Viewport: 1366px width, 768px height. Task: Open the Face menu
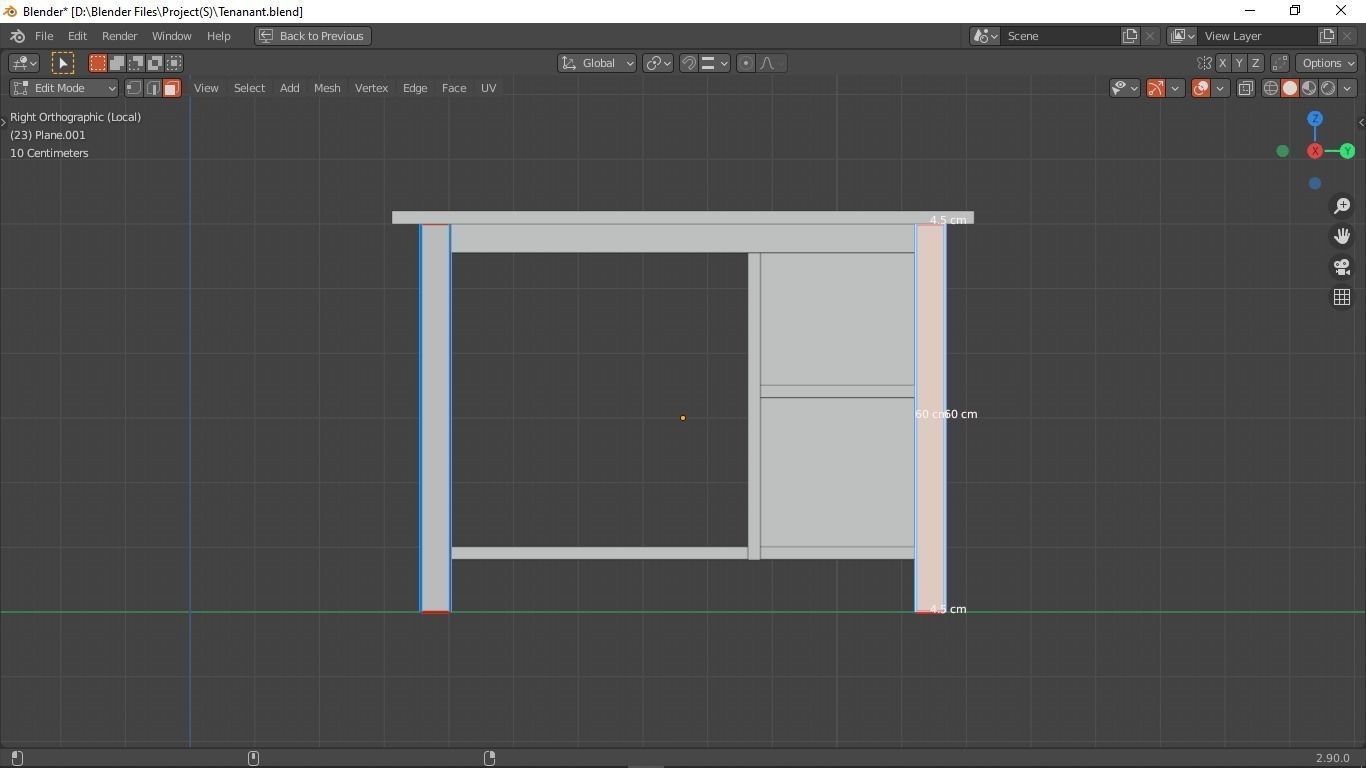[x=454, y=88]
